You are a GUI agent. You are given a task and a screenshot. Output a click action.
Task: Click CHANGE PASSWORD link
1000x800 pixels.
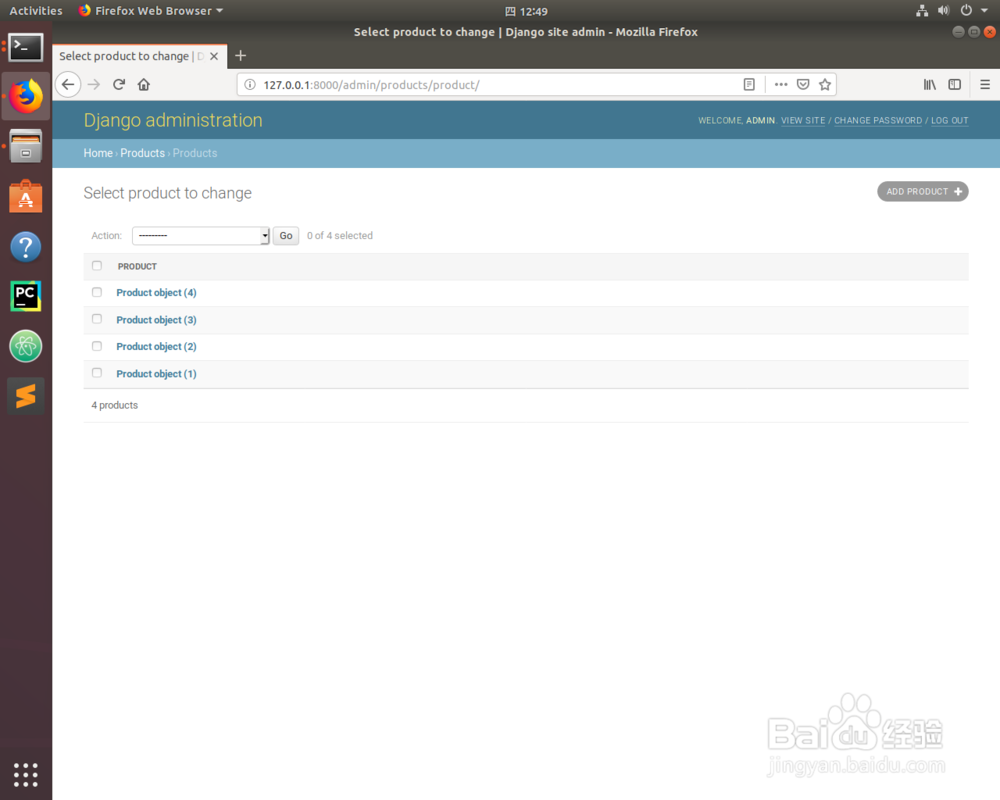(x=878, y=121)
